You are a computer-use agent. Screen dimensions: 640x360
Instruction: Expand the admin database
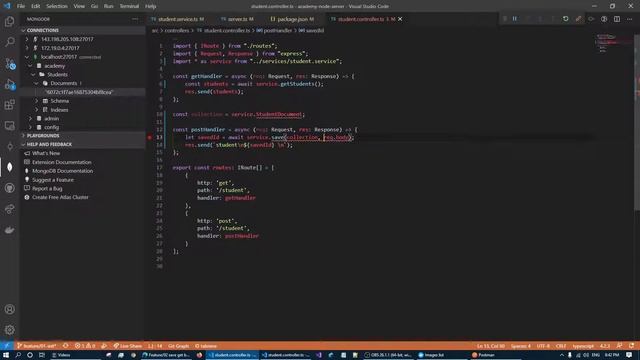[30, 118]
